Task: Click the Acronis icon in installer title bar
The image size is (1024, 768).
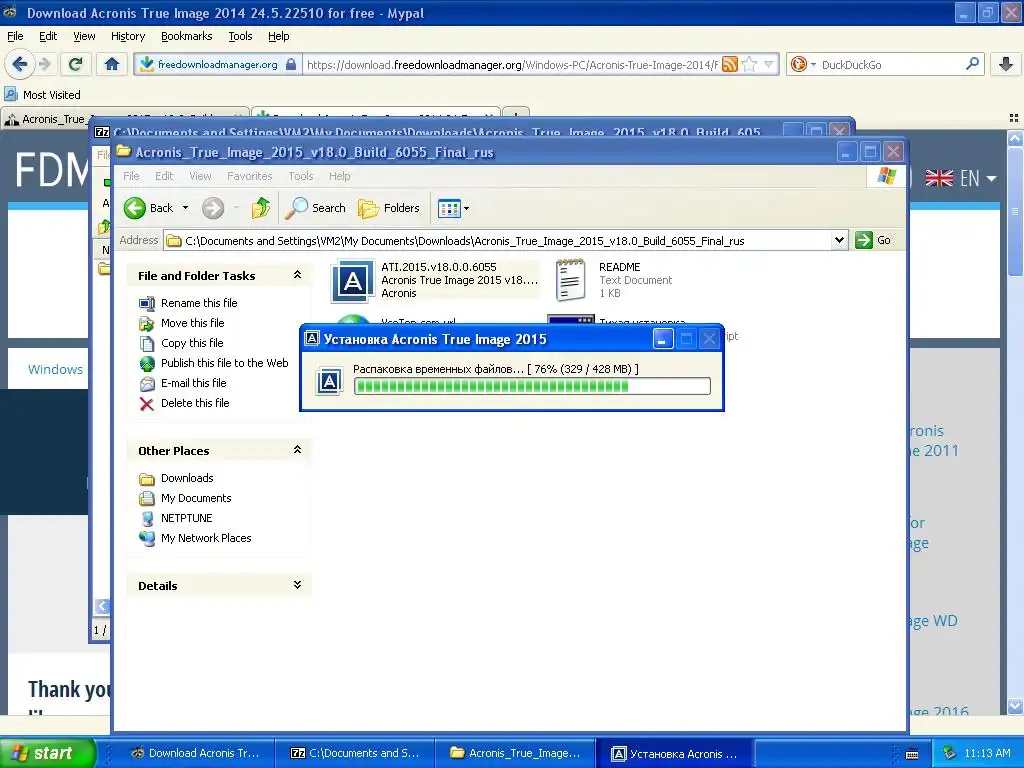Action: [312, 339]
